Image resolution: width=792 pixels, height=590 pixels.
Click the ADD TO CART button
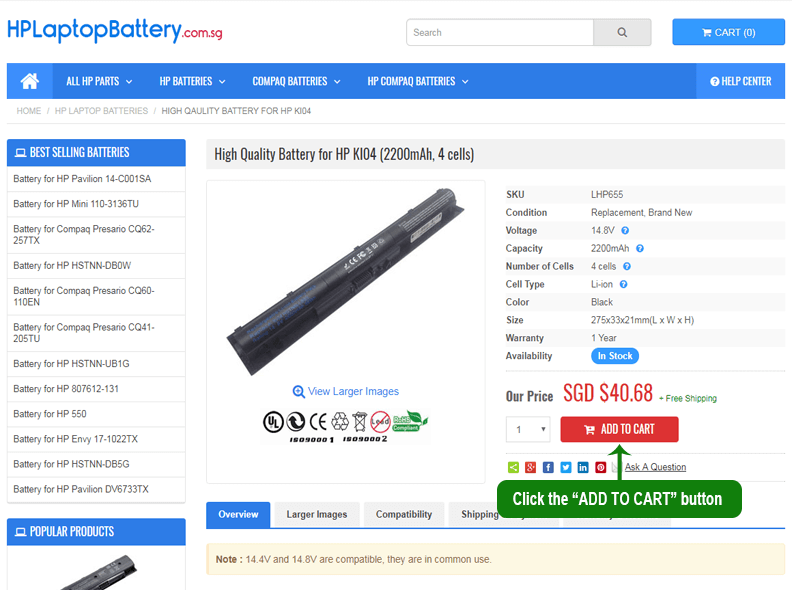(x=619, y=429)
